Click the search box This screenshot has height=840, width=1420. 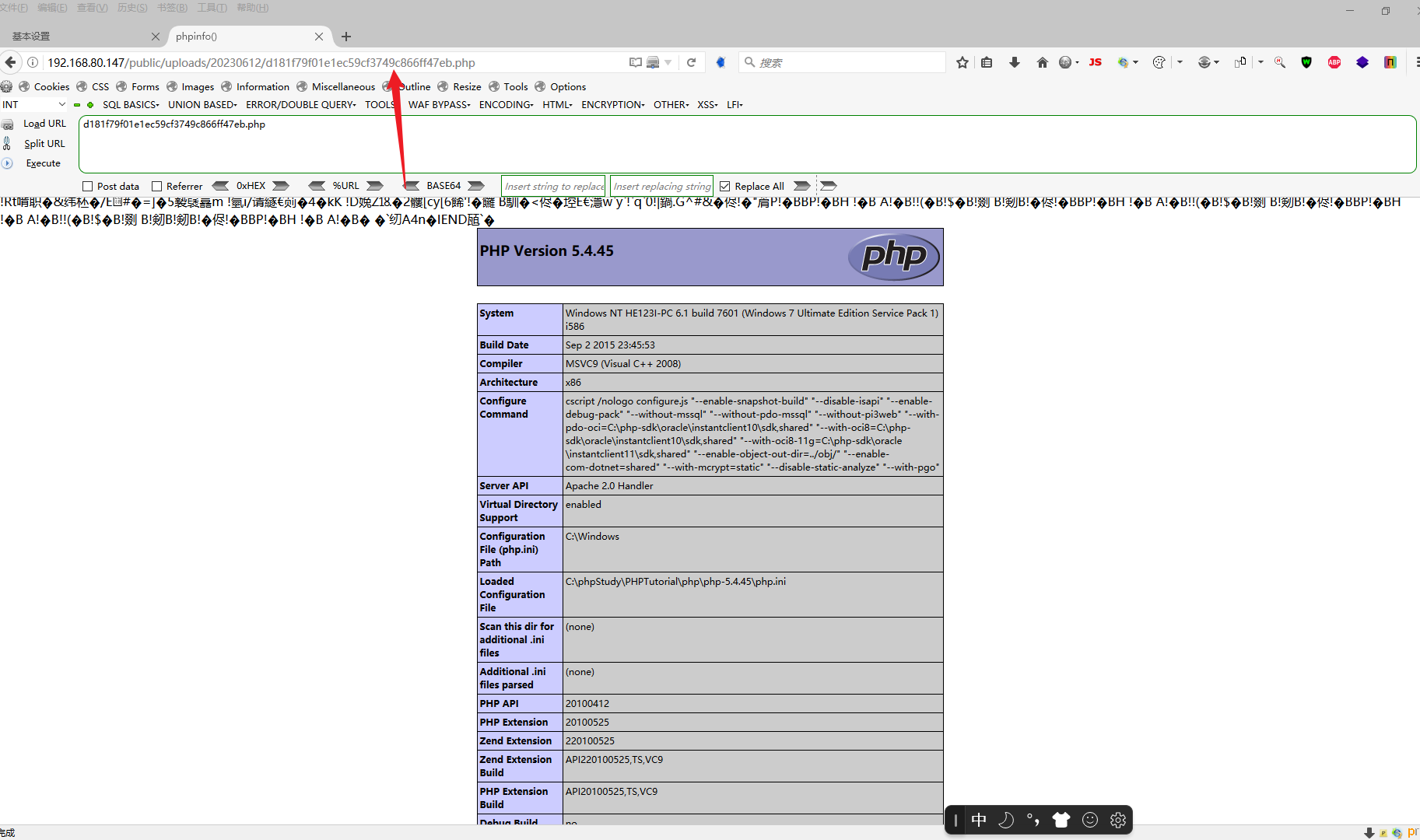point(844,62)
